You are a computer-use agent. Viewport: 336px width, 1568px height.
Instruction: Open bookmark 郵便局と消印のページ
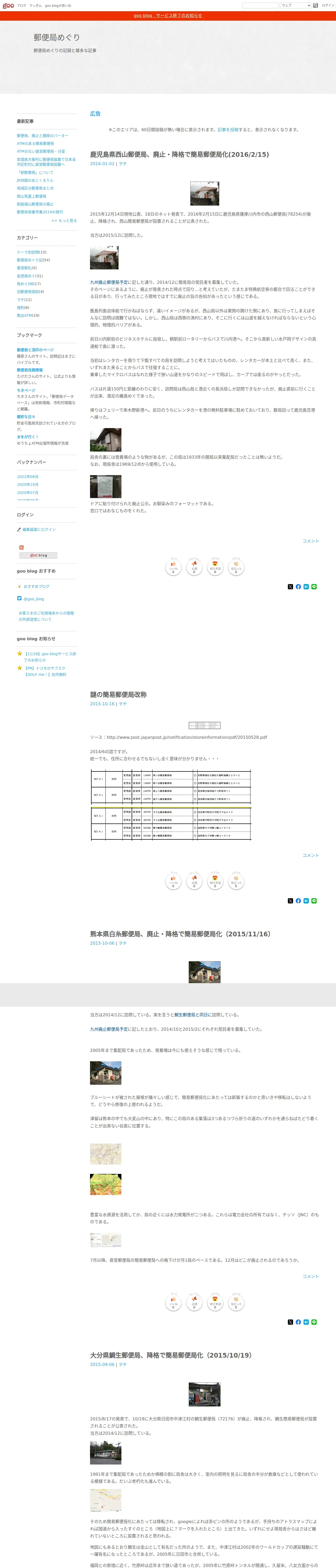click(x=35, y=350)
